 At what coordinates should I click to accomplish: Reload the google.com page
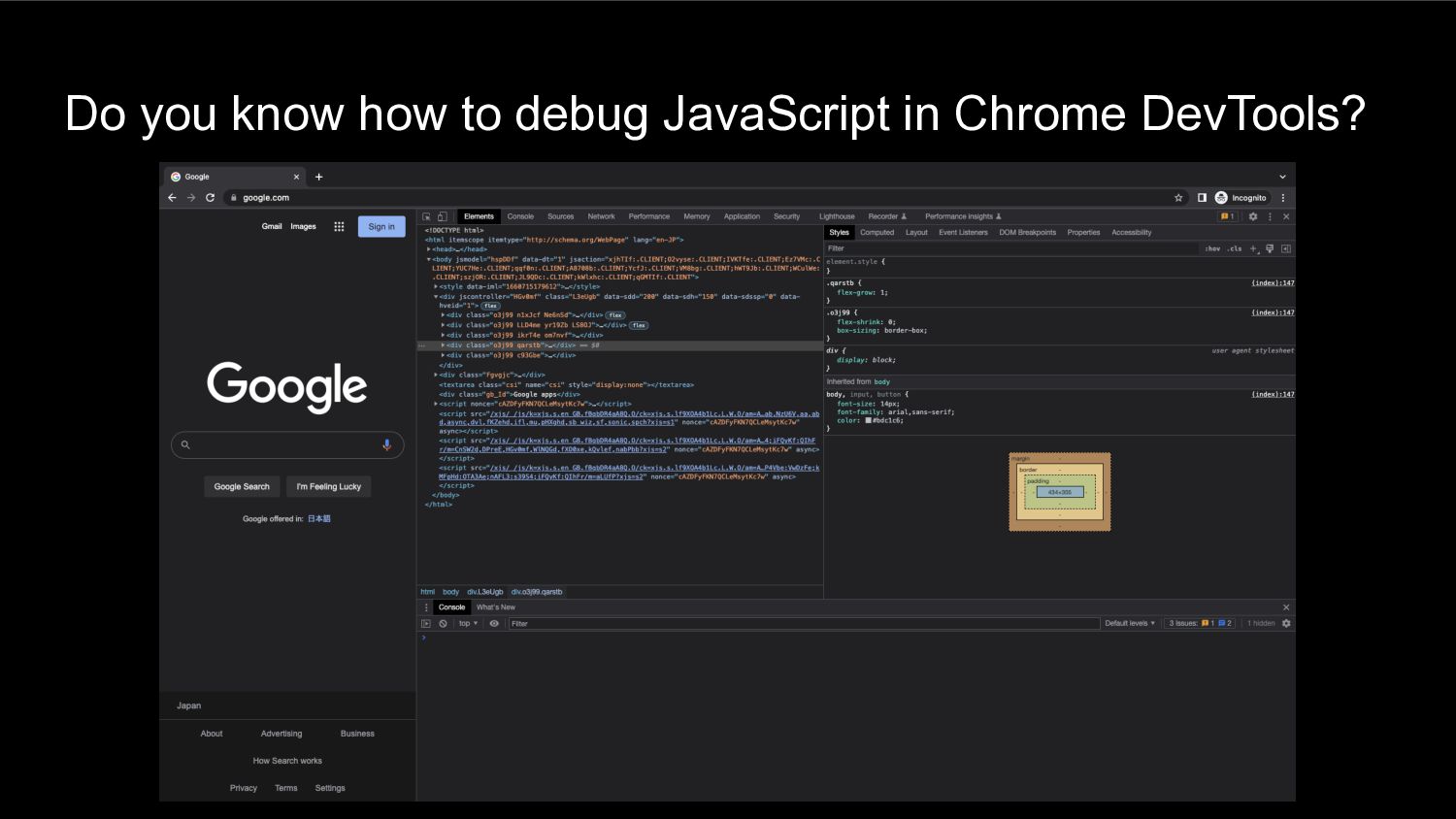pyautogui.click(x=210, y=197)
